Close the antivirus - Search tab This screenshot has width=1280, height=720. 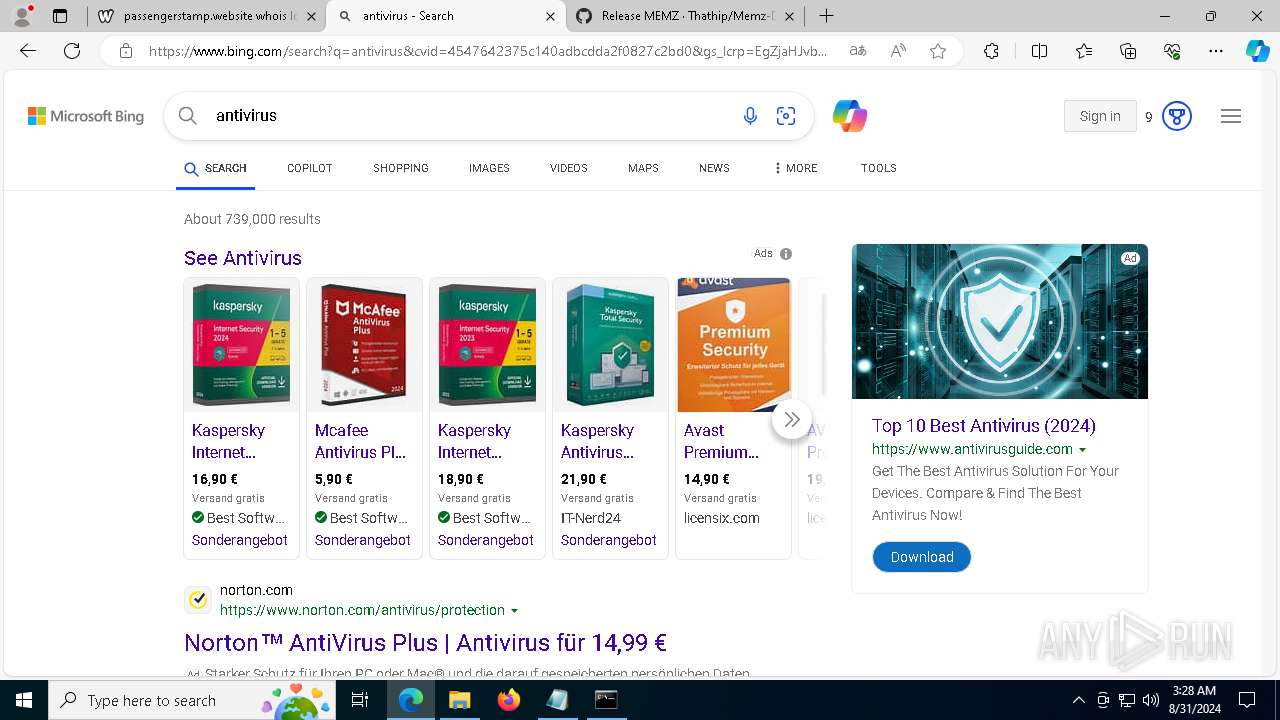[550, 16]
